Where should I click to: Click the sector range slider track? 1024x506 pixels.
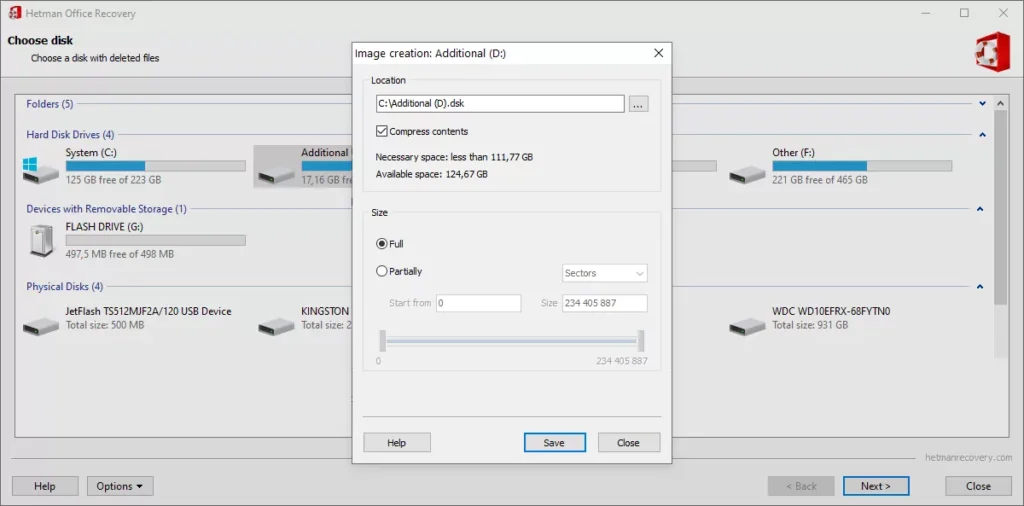coord(513,341)
